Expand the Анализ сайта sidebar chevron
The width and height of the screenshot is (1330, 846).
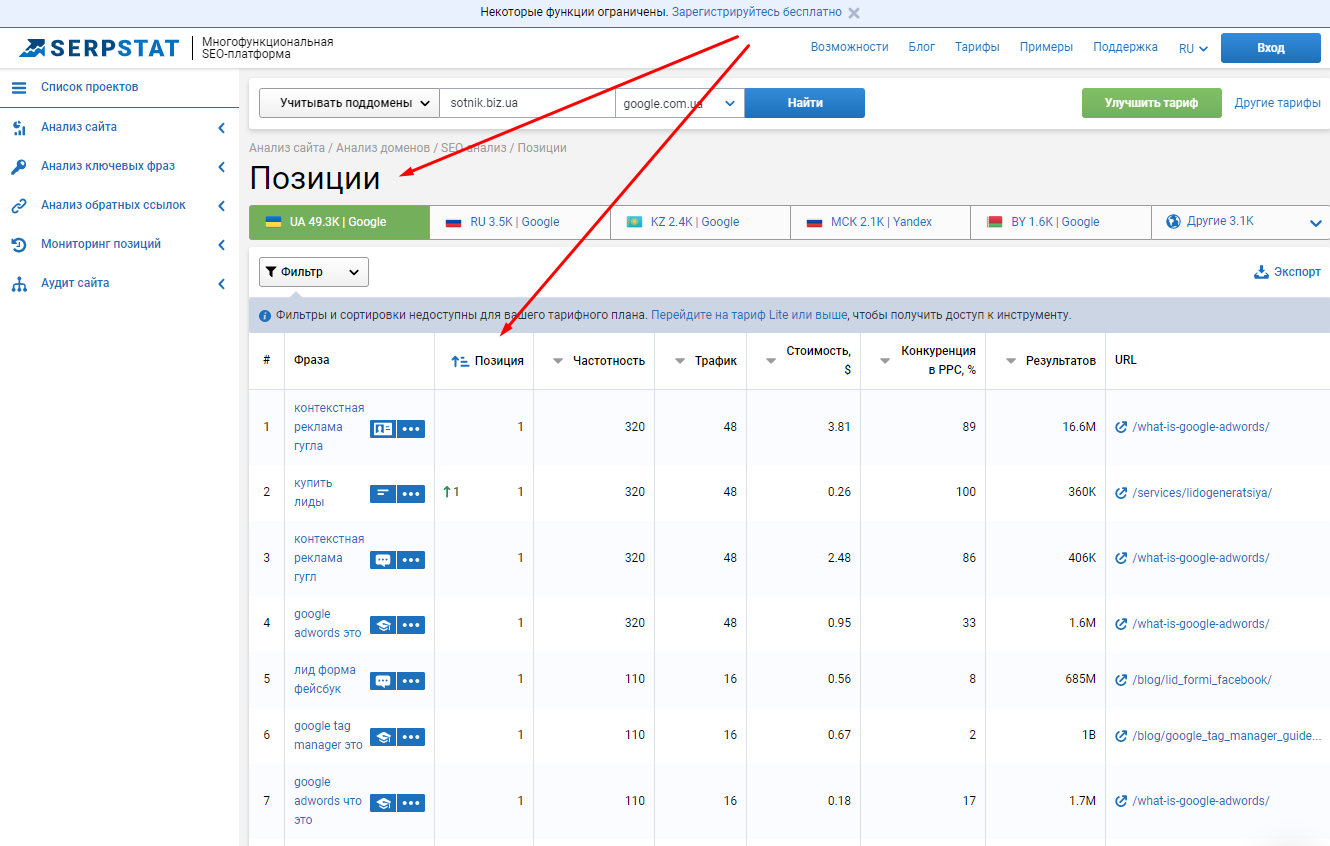[x=221, y=128]
